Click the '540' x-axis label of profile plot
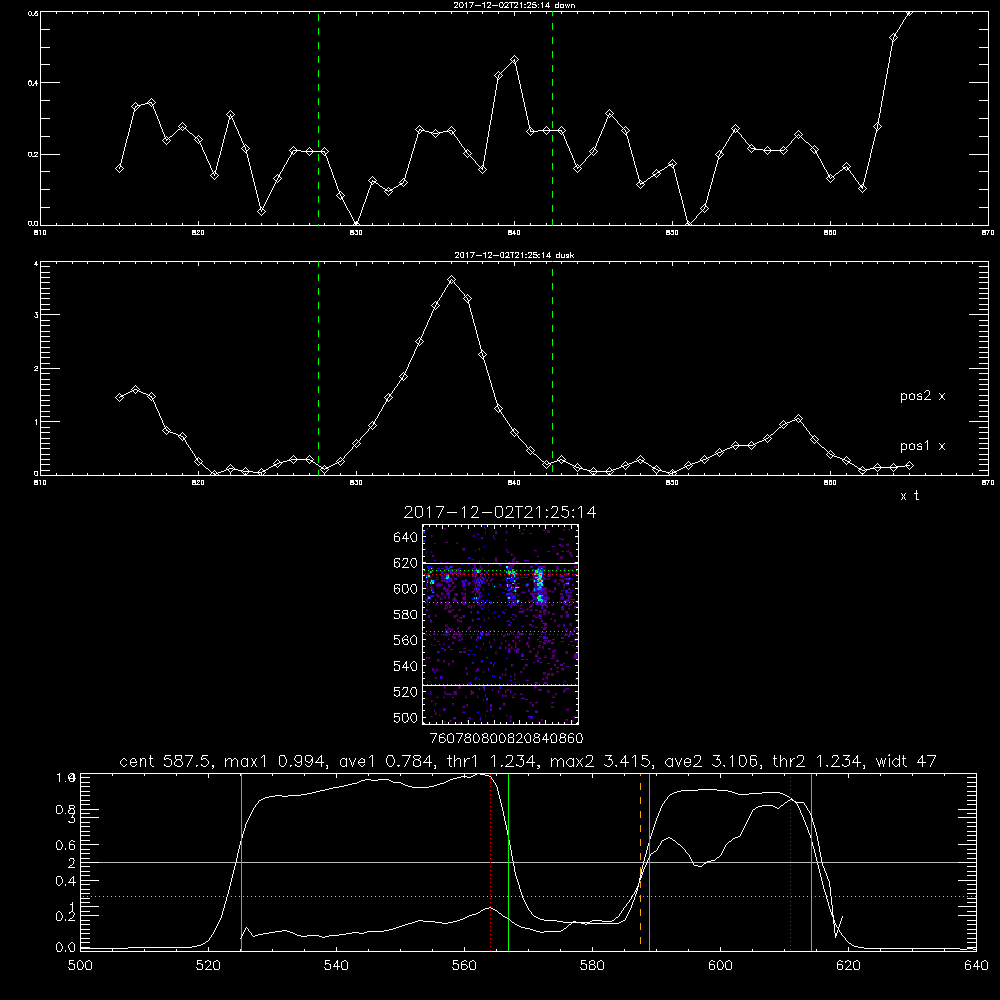Viewport: 1000px width, 1000px height. (336, 966)
